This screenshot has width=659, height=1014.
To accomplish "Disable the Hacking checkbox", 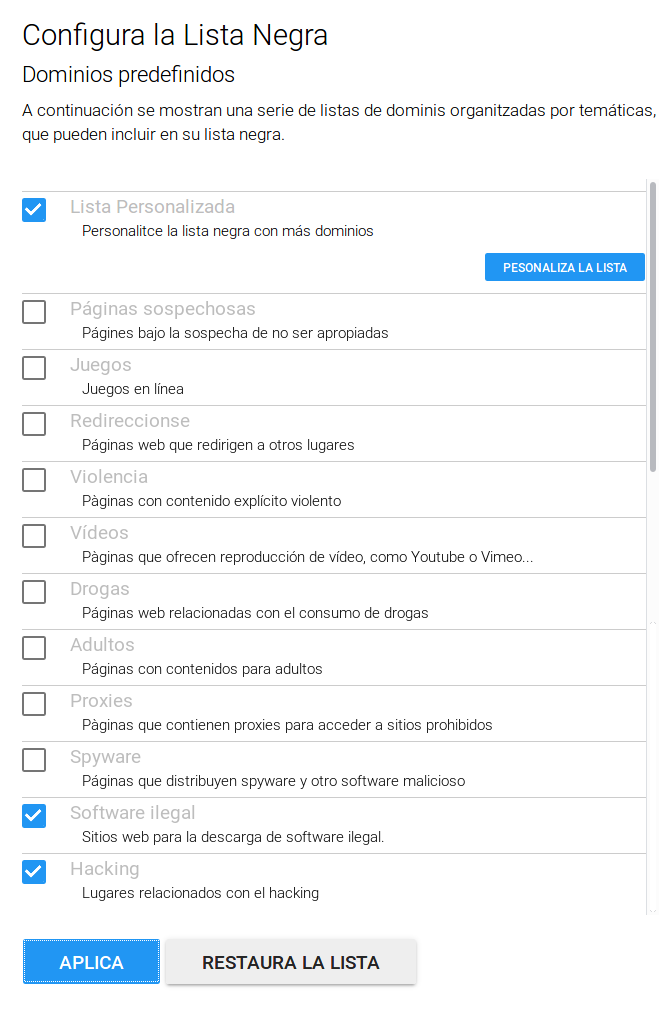I will tap(34, 872).
